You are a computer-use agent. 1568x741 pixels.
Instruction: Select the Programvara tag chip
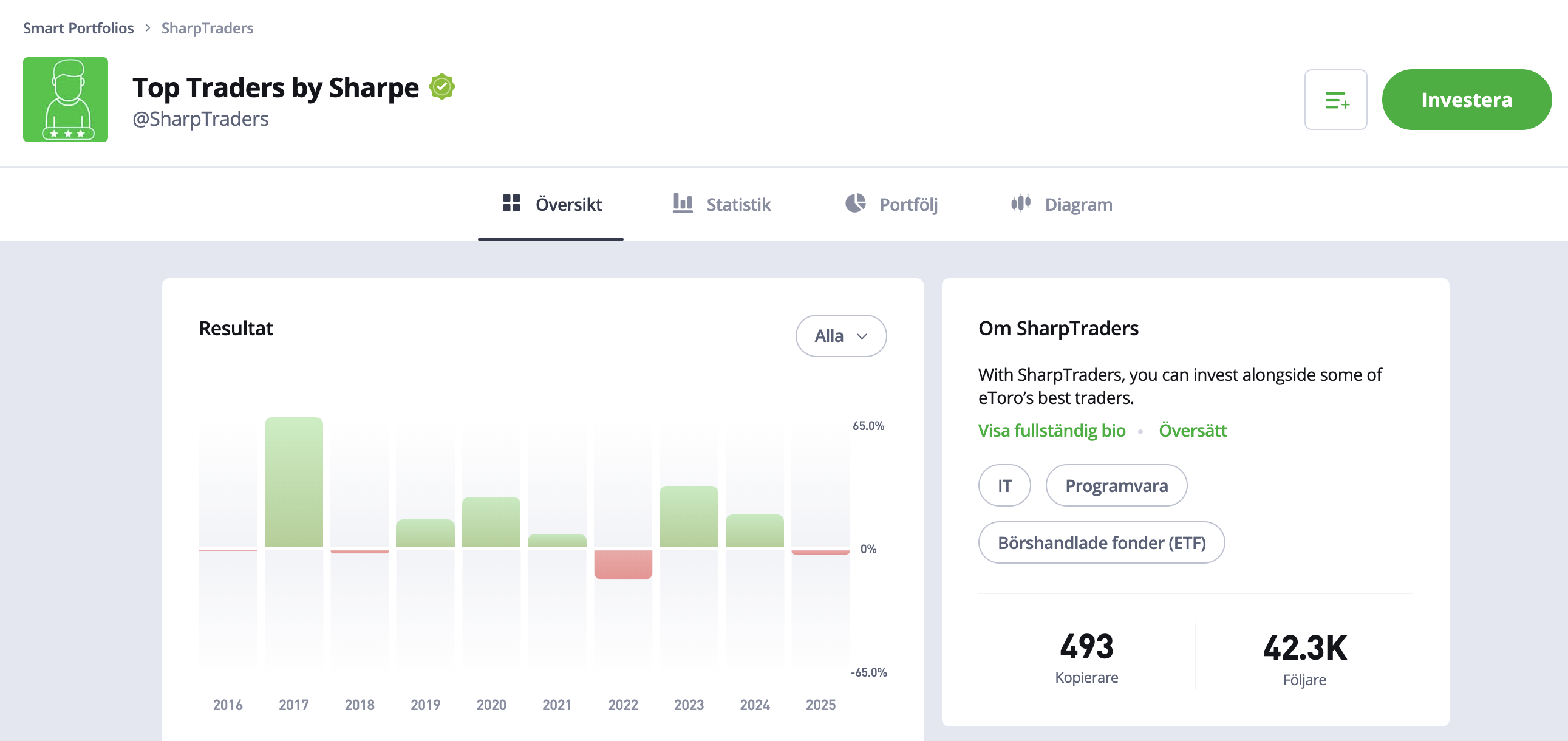tap(1116, 486)
